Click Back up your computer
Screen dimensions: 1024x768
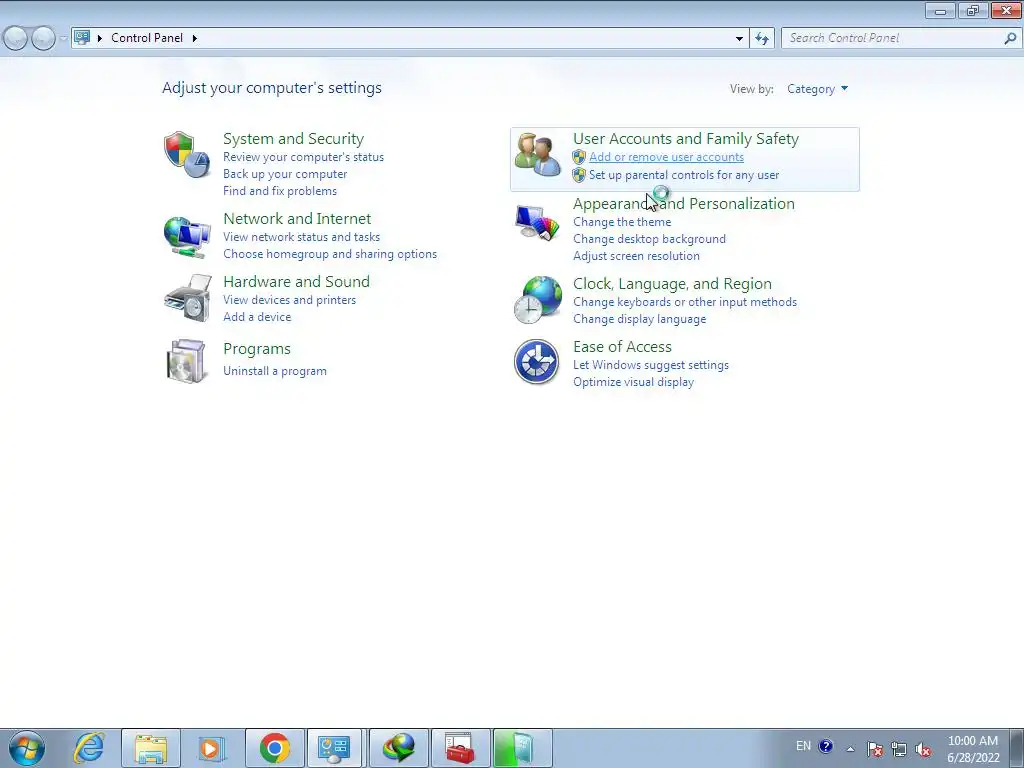pyautogui.click(x=285, y=174)
